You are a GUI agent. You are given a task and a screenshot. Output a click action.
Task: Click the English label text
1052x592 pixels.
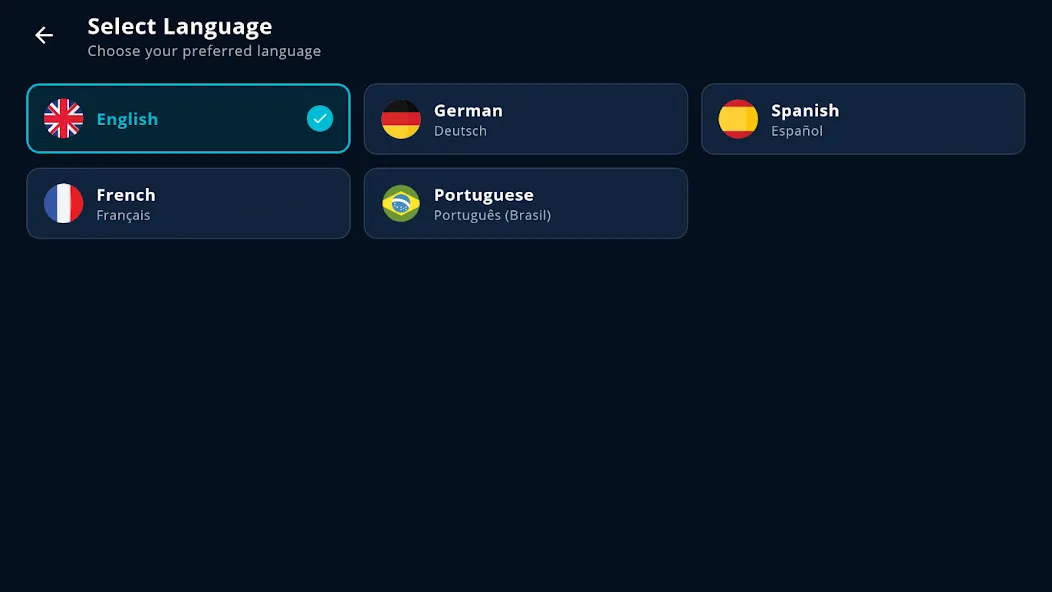[x=127, y=119]
